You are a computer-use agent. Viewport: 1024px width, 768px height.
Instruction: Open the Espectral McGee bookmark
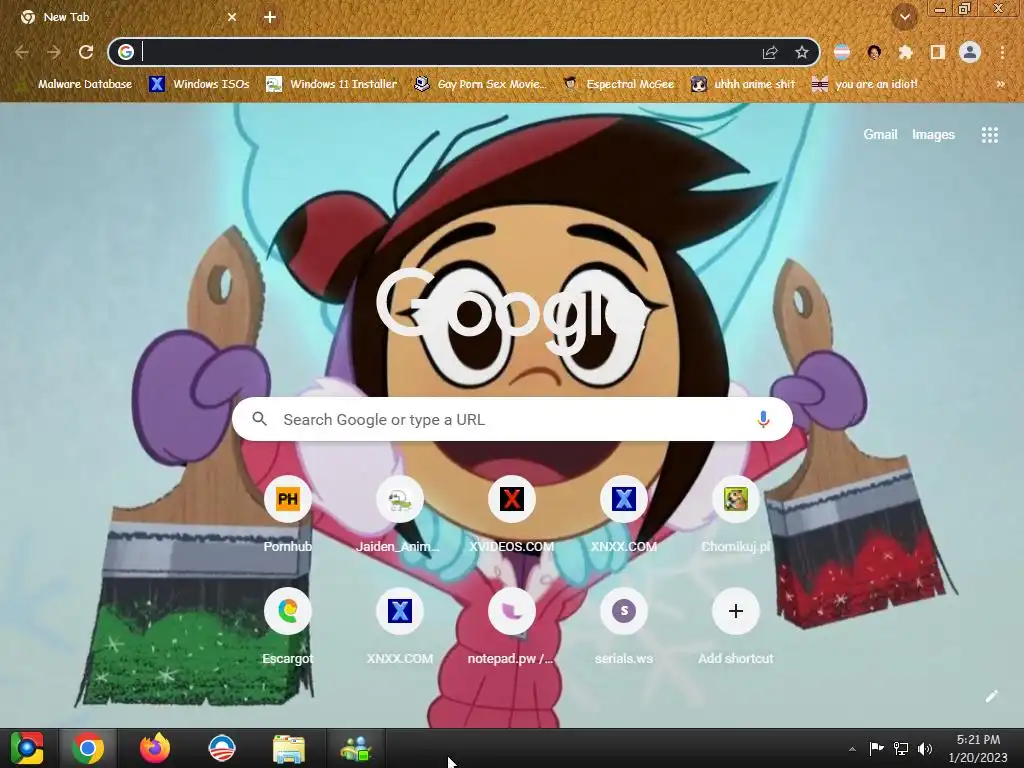(619, 84)
